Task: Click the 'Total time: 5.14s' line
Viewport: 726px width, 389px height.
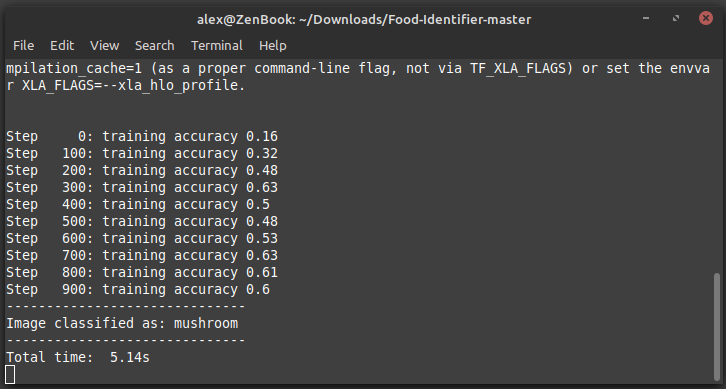Action: point(78,357)
